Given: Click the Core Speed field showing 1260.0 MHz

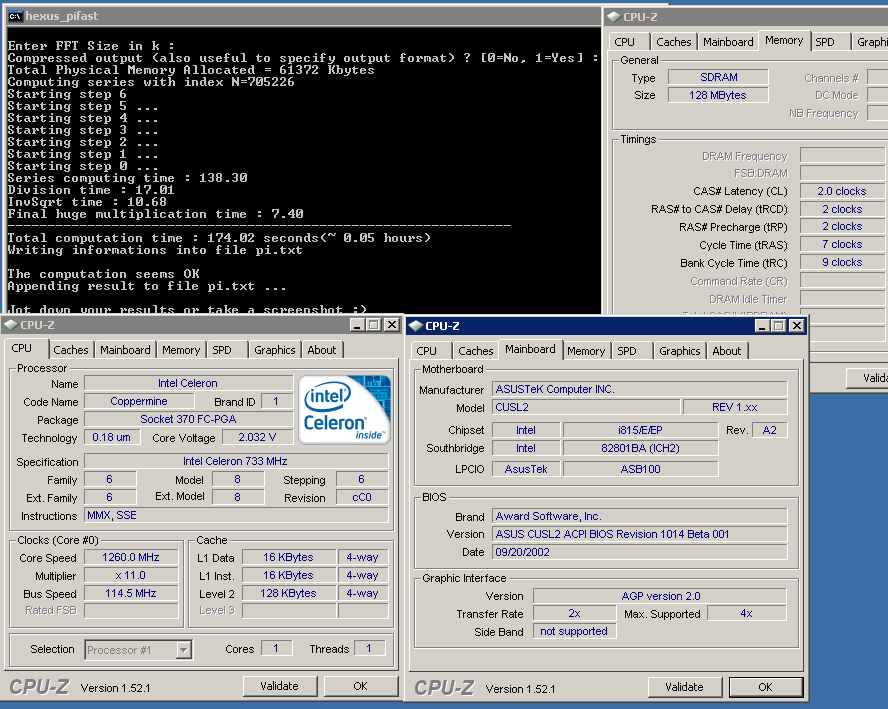Looking at the screenshot, I should [x=131, y=557].
